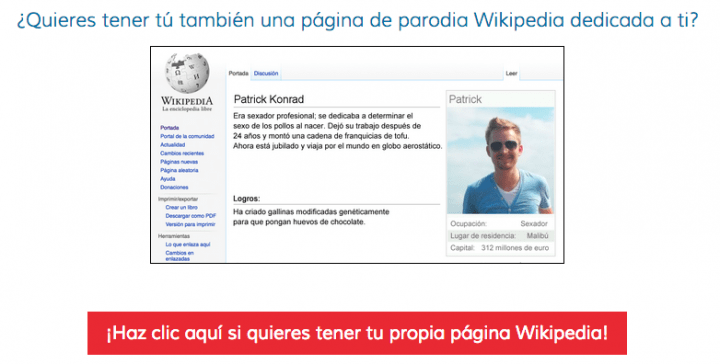Image resolution: width=720 pixels, height=364 pixels.
Task: Select the 'Leer' tab
Action: (511, 73)
